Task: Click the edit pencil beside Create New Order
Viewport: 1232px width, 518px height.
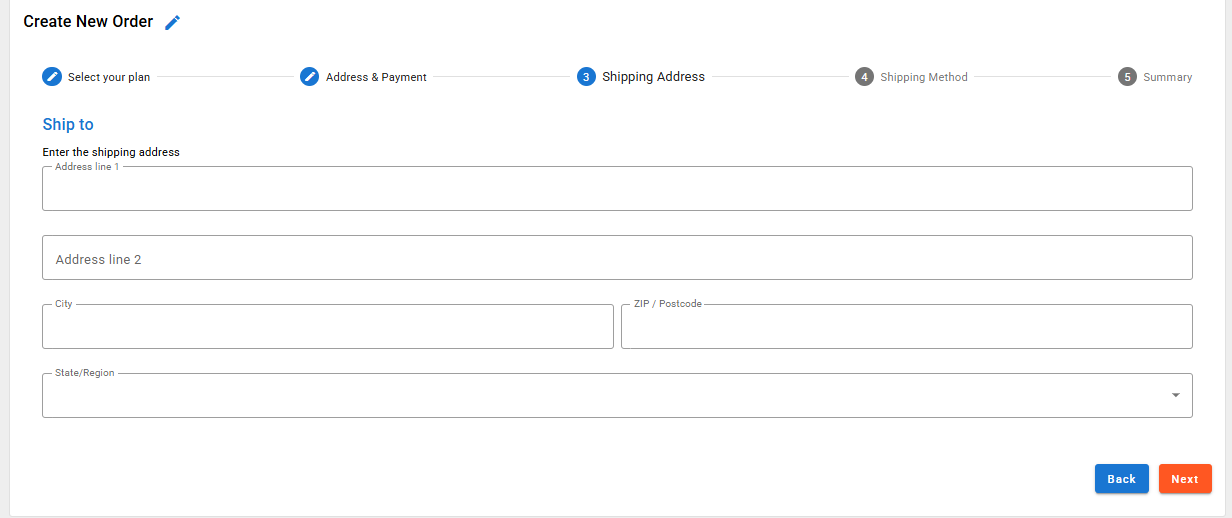Action: click(173, 22)
